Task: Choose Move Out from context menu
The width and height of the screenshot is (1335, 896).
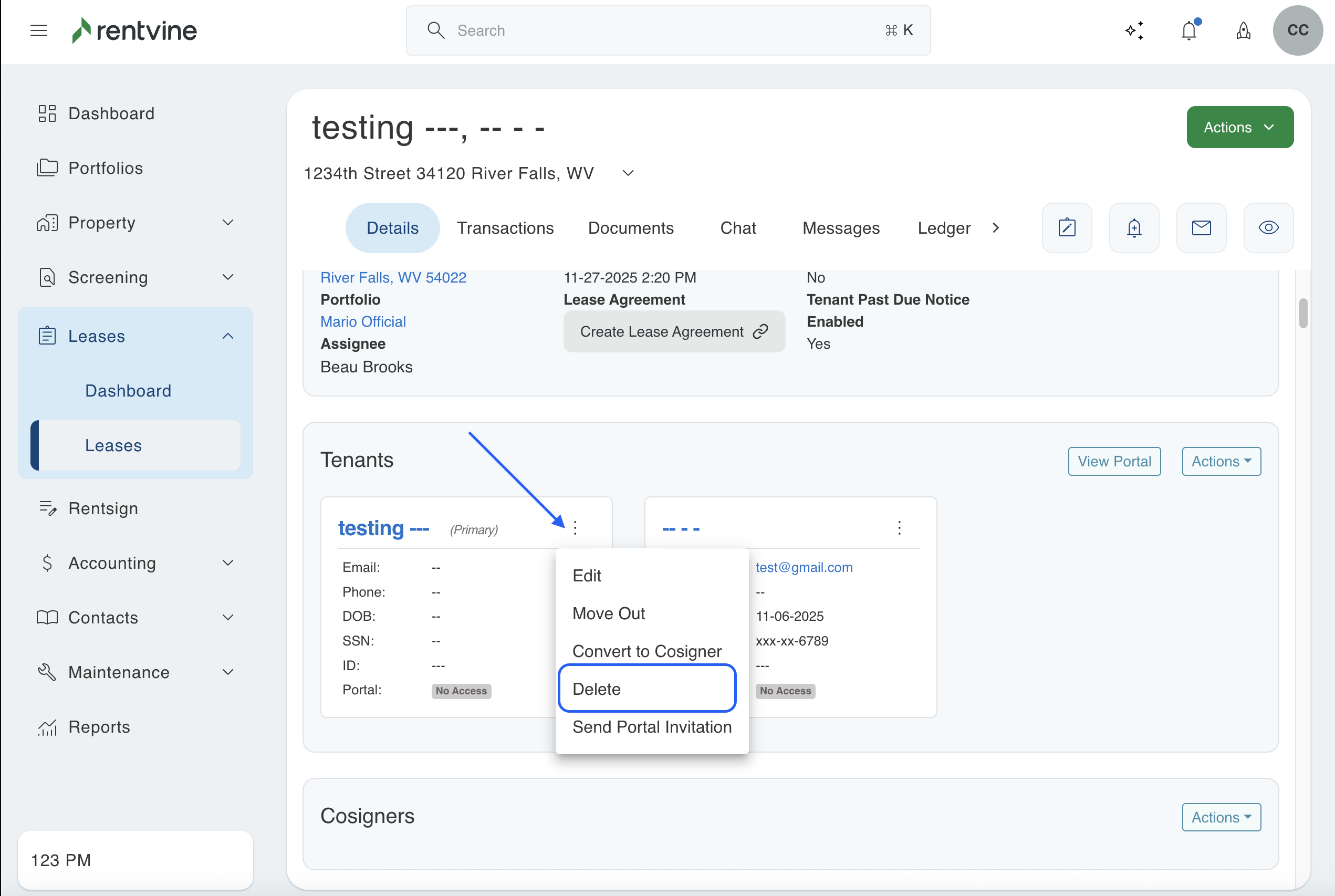Action: (x=608, y=613)
